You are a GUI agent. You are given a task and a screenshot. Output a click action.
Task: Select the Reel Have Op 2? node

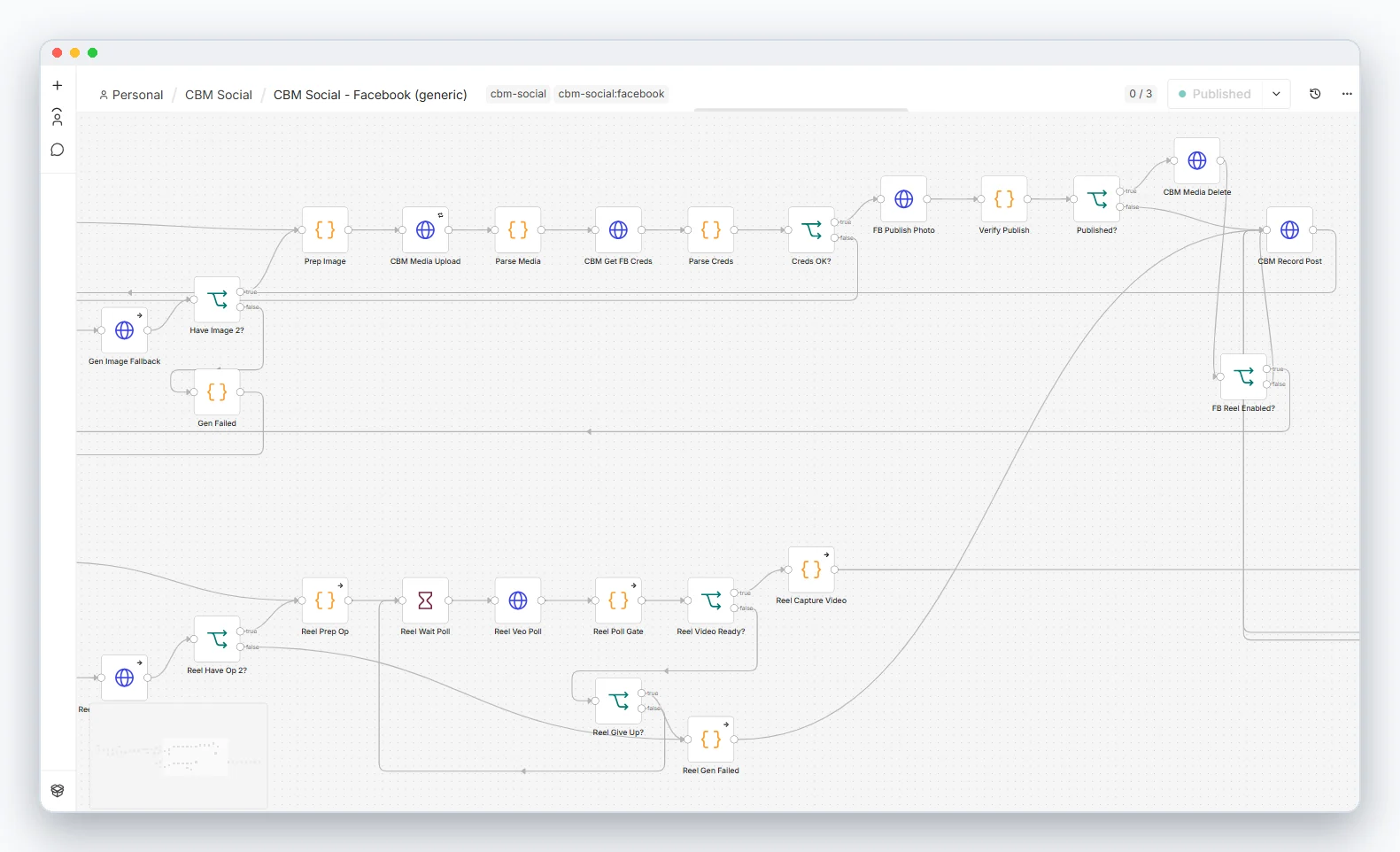[x=217, y=639]
